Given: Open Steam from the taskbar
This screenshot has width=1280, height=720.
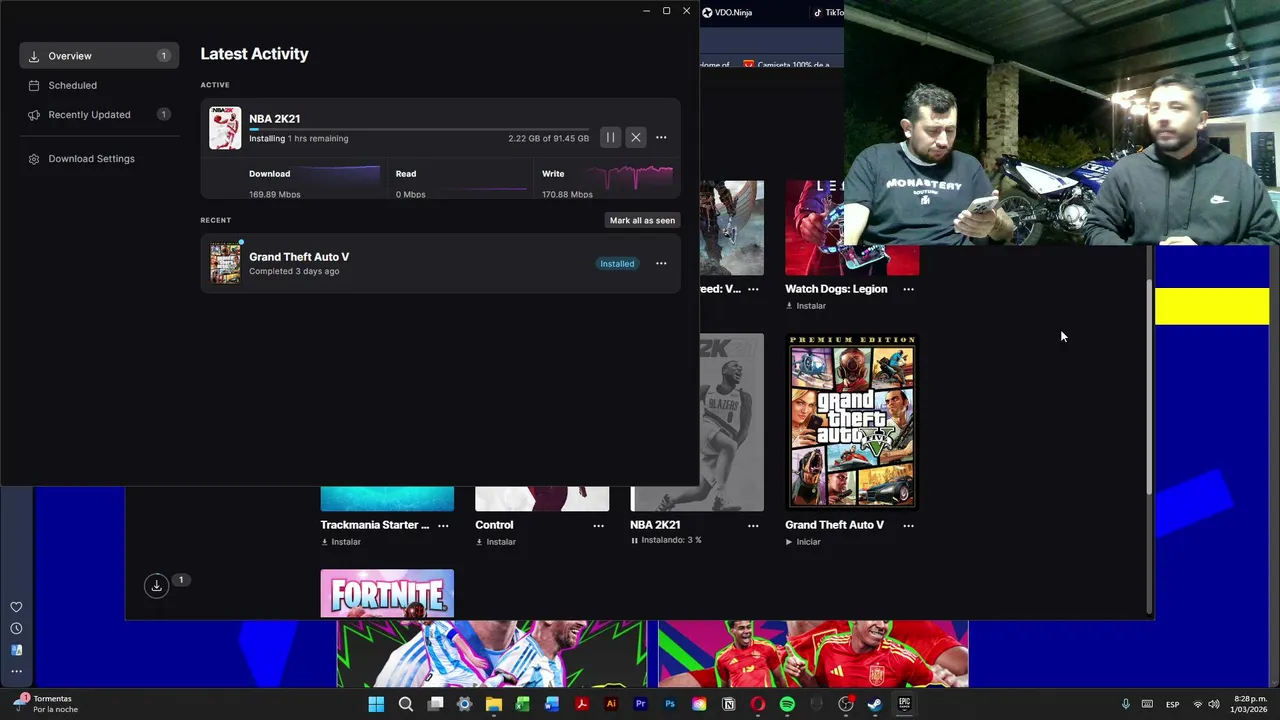Looking at the screenshot, I should 875,704.
